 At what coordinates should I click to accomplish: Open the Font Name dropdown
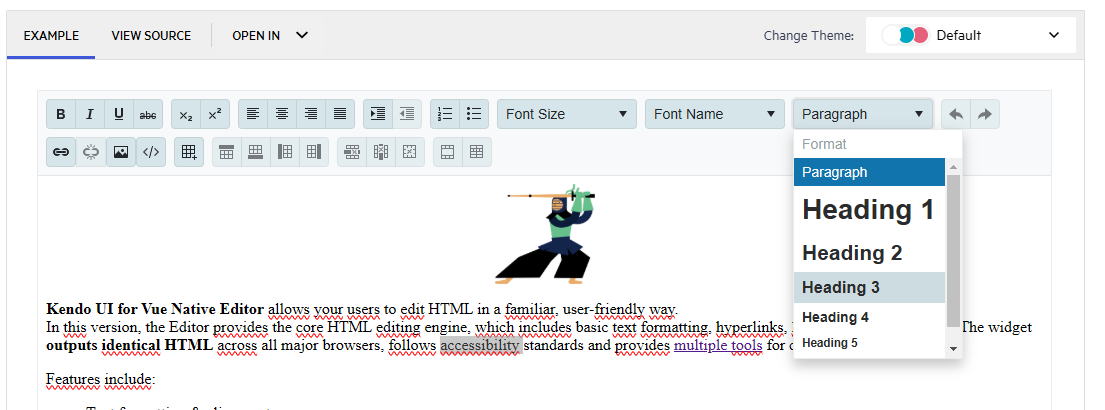[715, 114]
